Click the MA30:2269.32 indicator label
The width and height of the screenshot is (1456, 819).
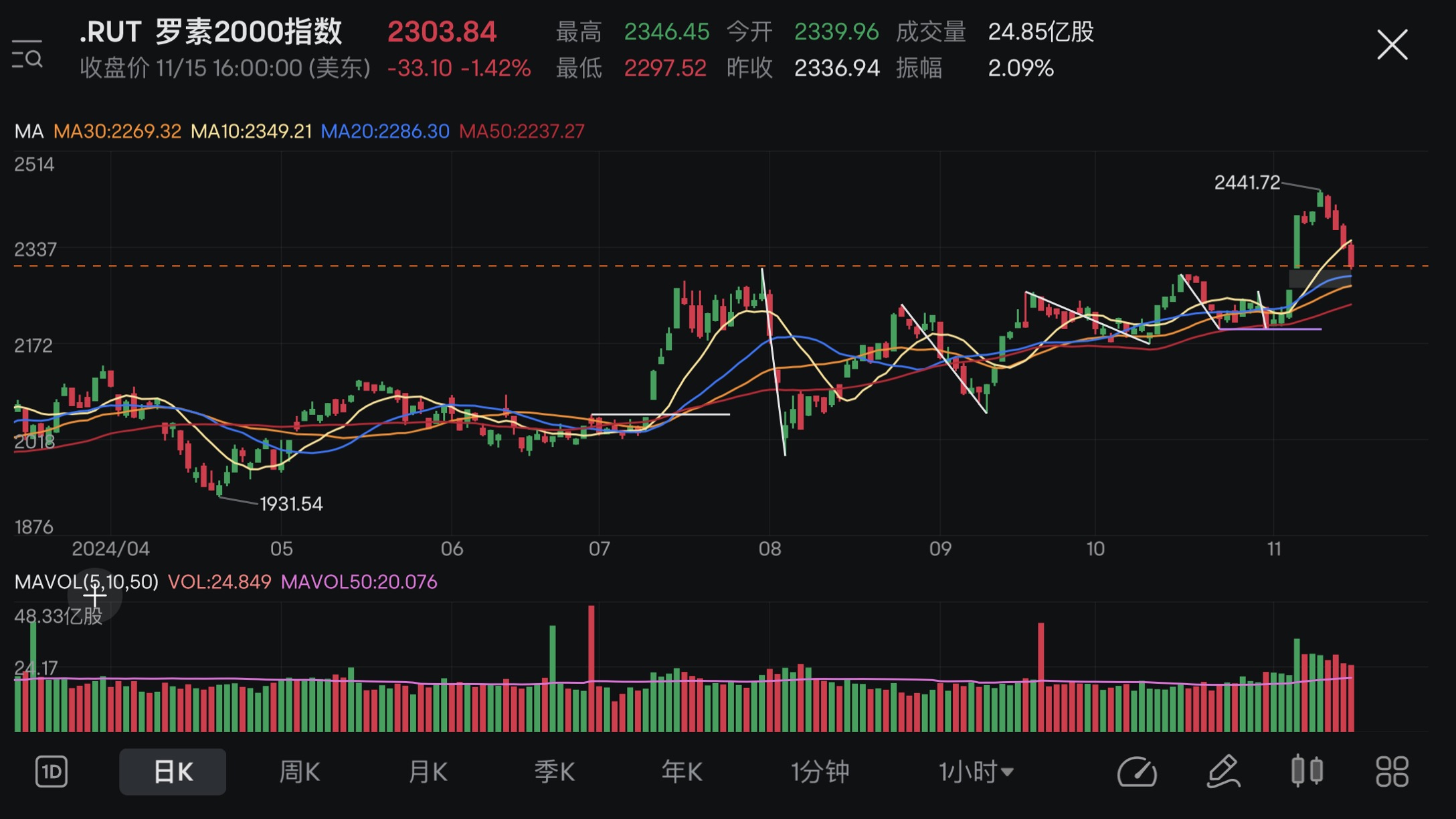(117, 131)
